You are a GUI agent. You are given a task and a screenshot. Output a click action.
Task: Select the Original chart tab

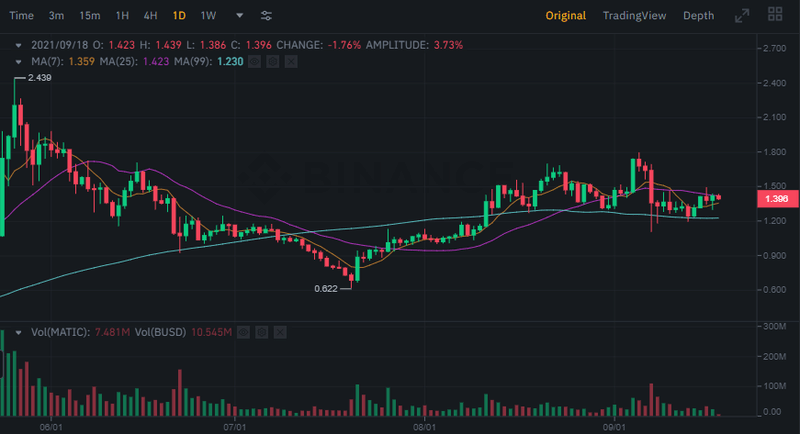tap(566, 16)
